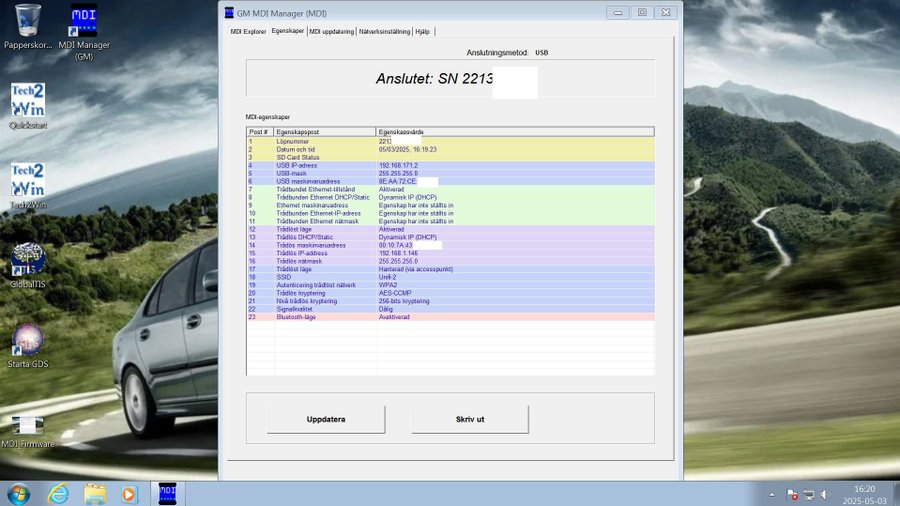Open the volume speaker tray icon
The height and width of the screenshot is (506, 900).
(x=825, y=495)
